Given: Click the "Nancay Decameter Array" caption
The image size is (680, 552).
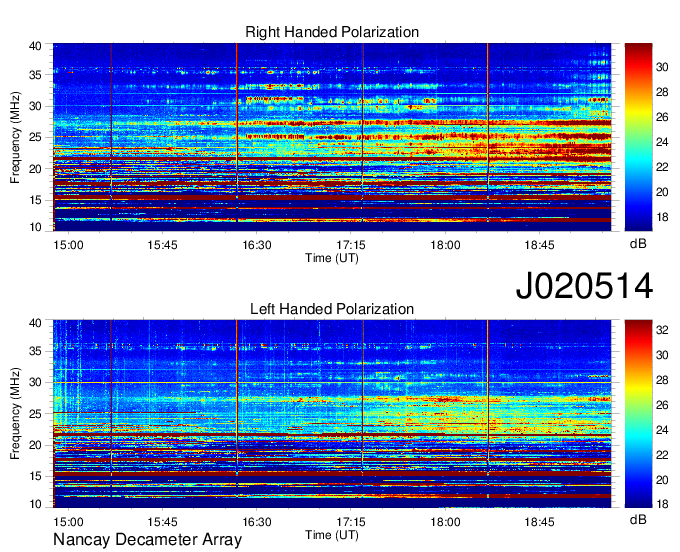Looking at the screenshot, I should 147,540.
